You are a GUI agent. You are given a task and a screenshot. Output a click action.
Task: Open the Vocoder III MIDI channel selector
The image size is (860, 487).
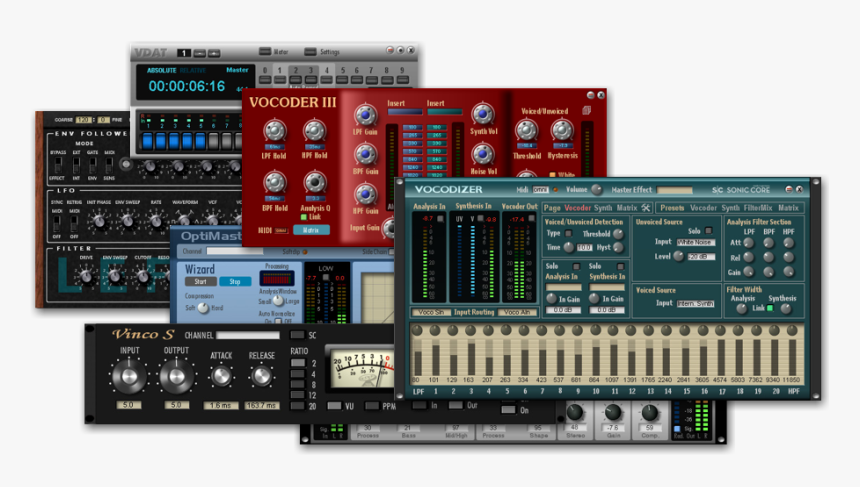pyautogui.click(x=281, y=231)
